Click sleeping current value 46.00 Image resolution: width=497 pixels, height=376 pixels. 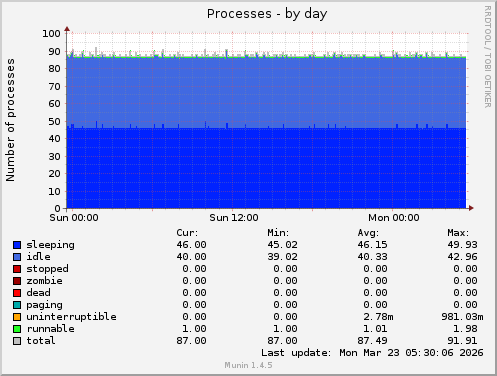[192, 245]
